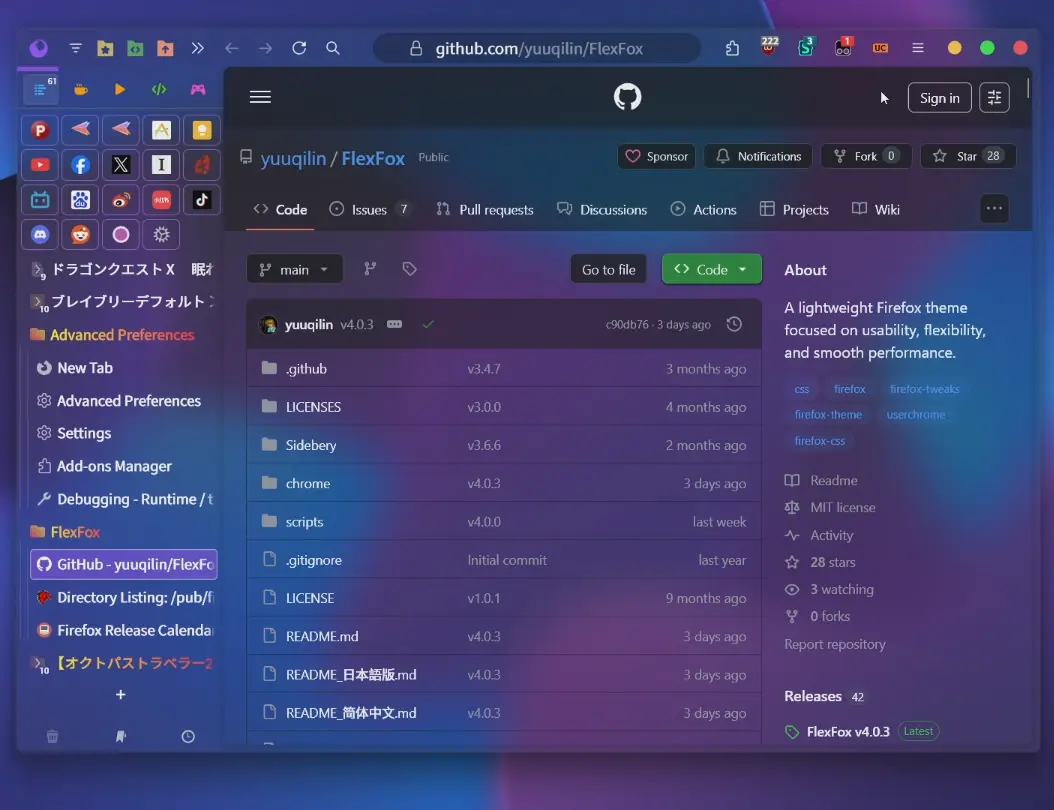This screenshot has width=1054, height=810.
Task: Open the green Code dropdown
Action: (711, 268)
